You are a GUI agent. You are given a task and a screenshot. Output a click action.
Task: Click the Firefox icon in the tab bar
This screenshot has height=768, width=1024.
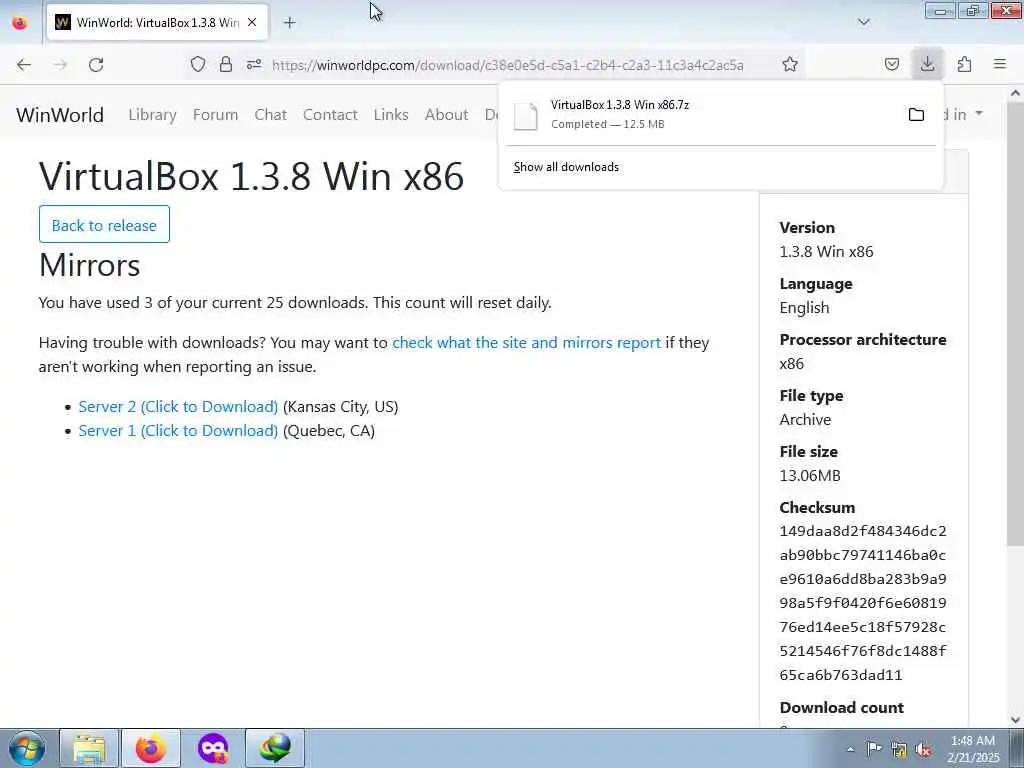(20, 22)
